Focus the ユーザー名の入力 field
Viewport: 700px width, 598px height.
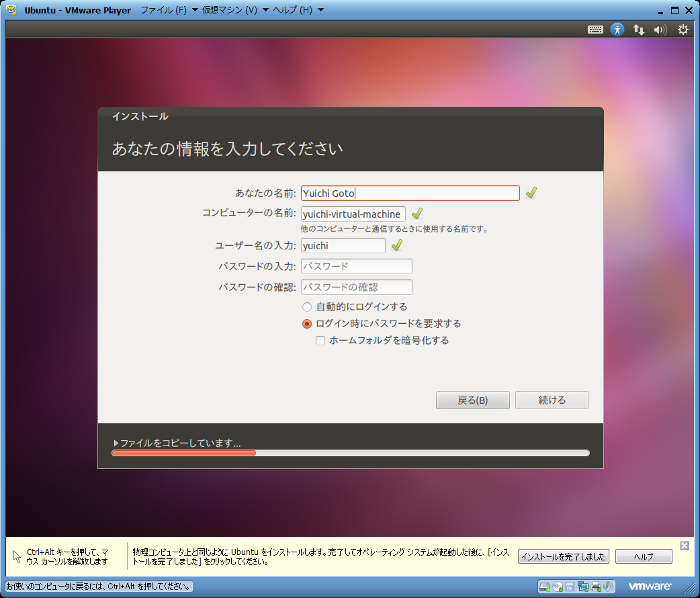pyautogui.click(x=343, y=245)
